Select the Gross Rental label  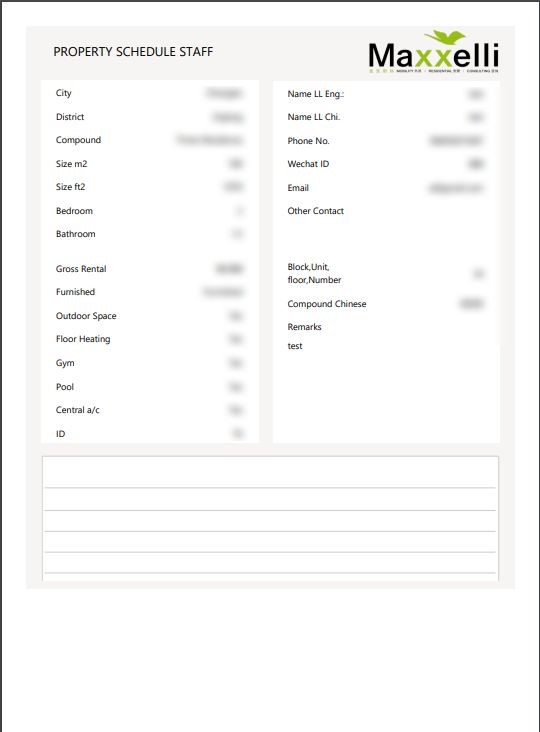point(81,269)
